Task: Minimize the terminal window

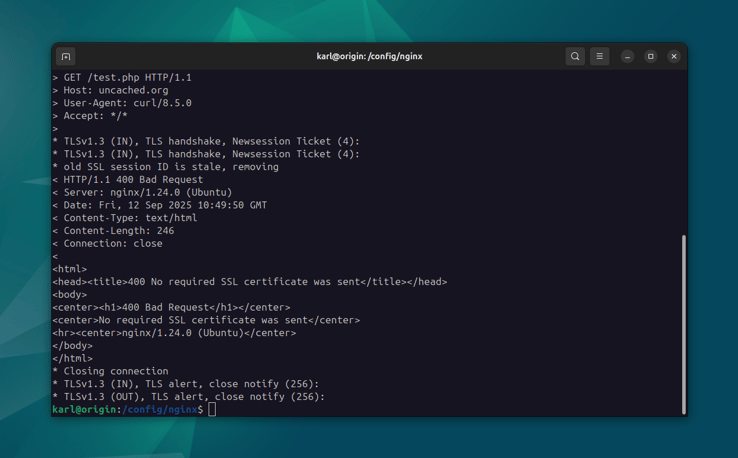Action: 627,57
